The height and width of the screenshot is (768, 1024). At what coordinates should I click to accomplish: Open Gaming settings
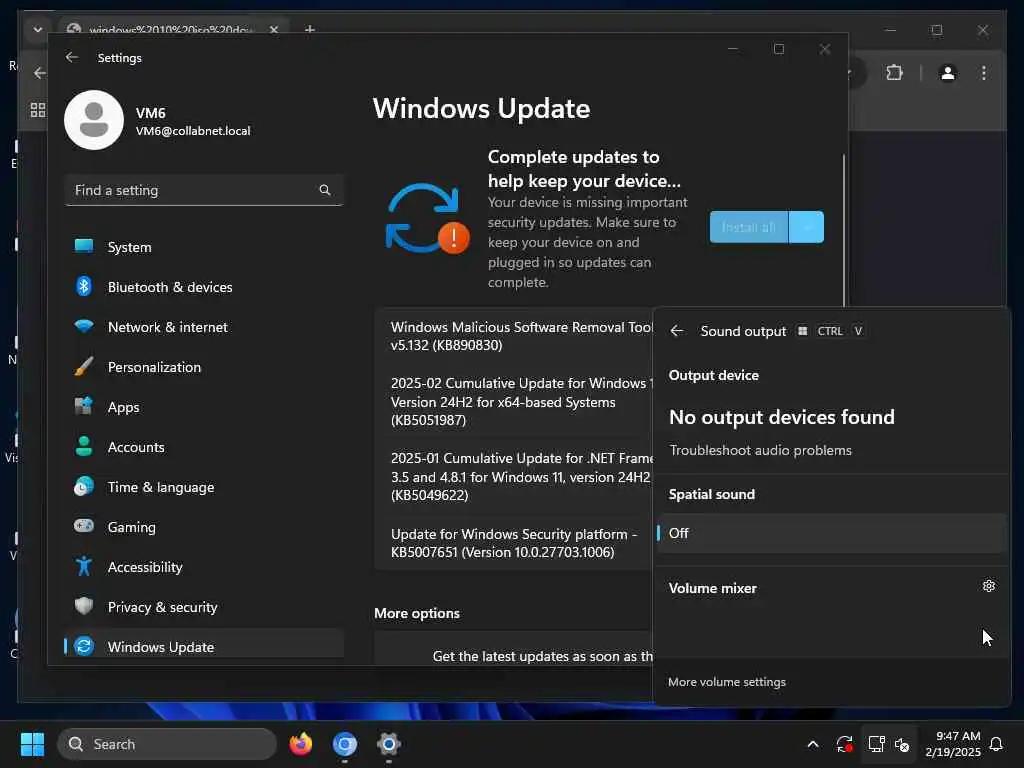pyautogui.click(x=204, y=526)
